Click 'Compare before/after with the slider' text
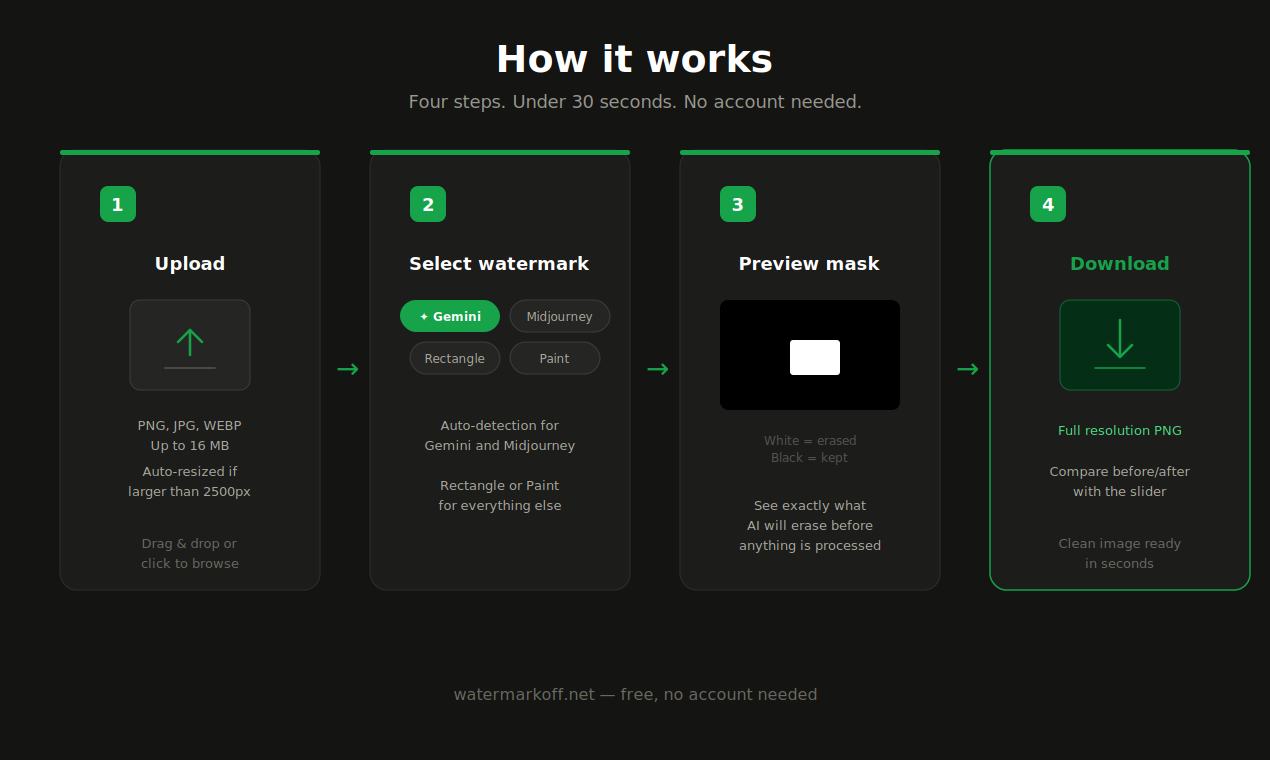The image size is (1270, 760). [x=1120, y=482]
